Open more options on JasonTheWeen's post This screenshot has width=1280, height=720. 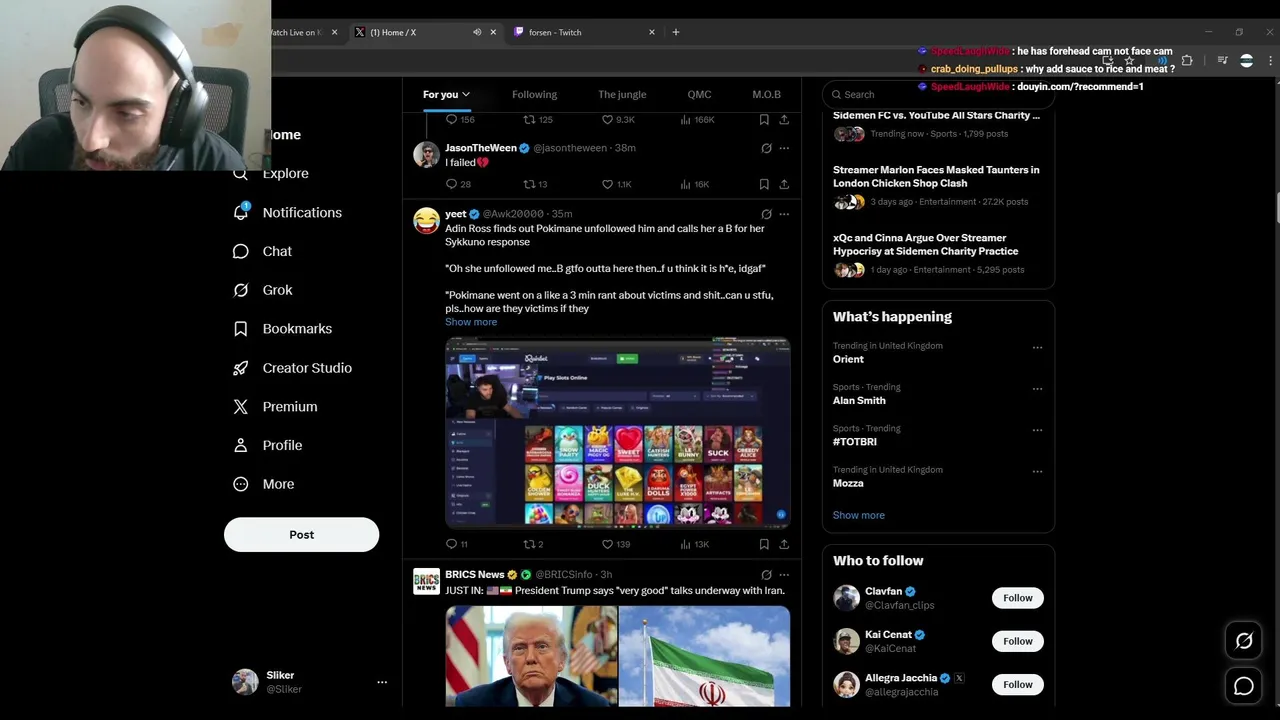click(784, 148)
